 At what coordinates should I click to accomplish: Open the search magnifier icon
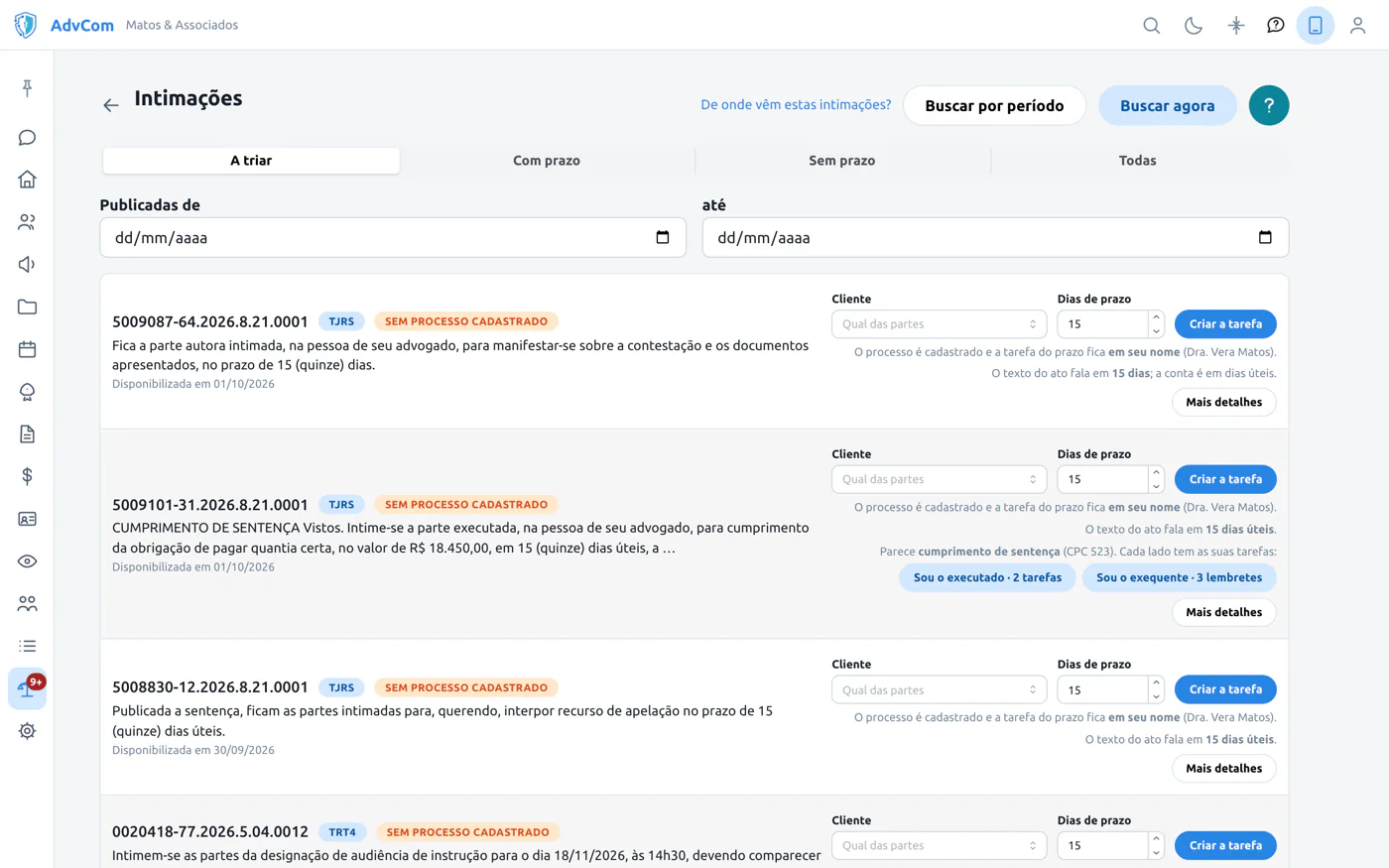1151,26
